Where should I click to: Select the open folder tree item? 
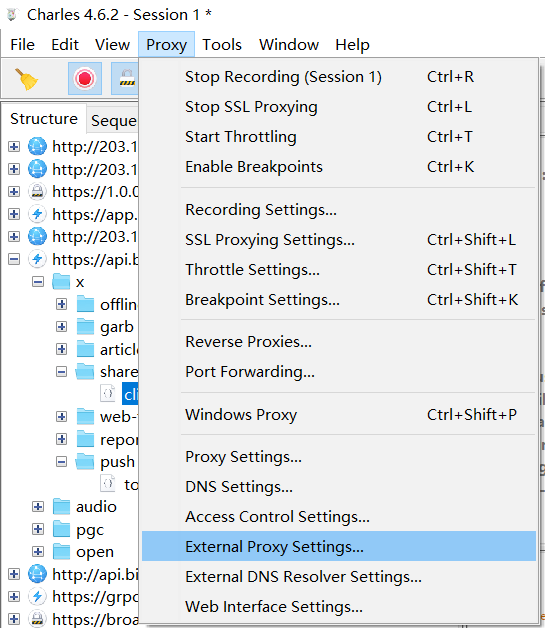(95, 552)
